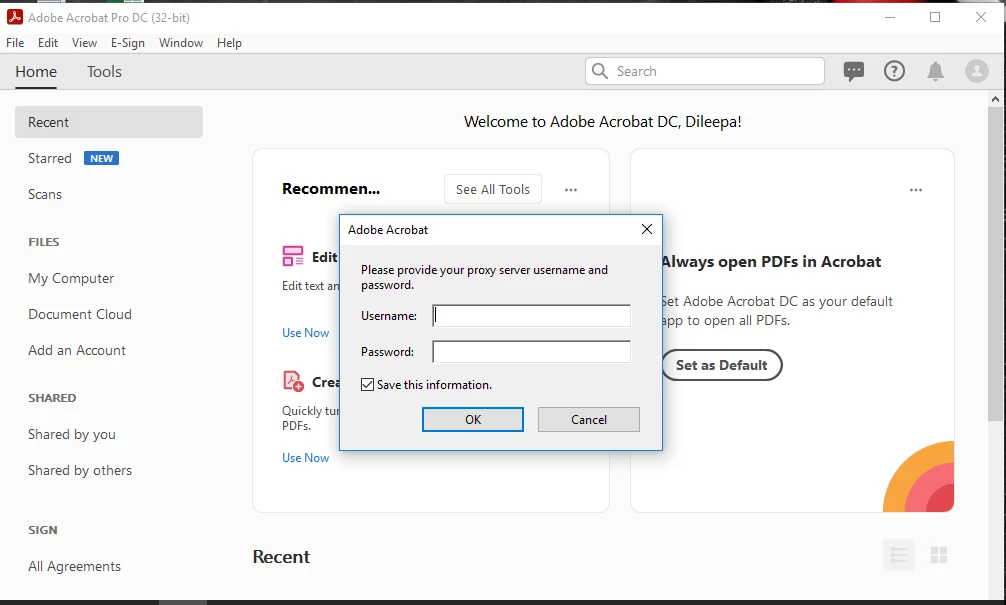Open the Edit menu

coord(47,43)
